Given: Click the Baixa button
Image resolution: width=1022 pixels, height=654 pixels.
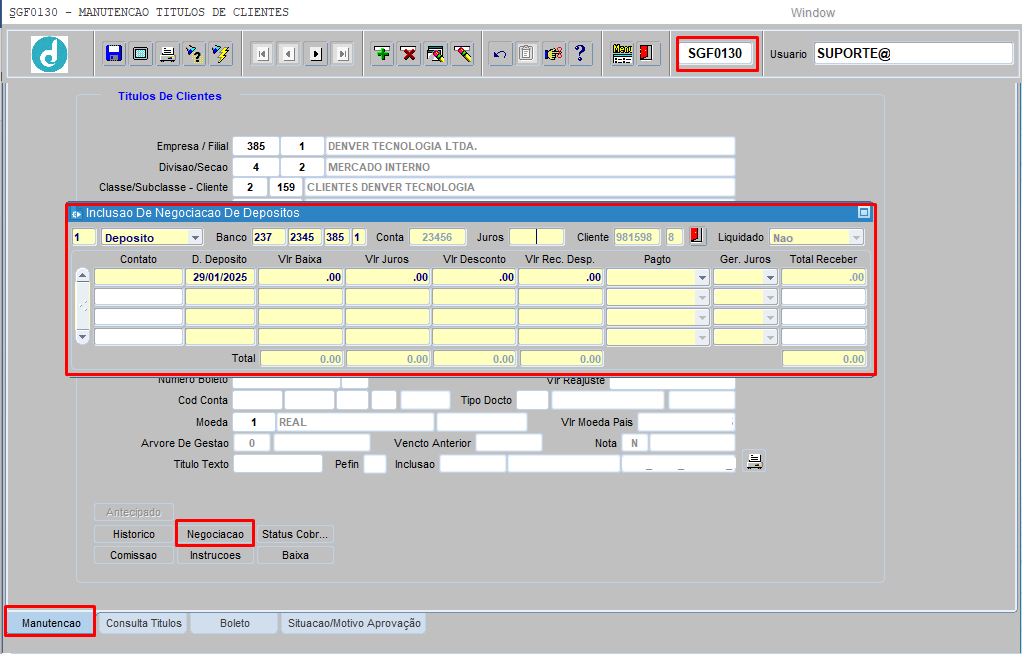Looking at the screenshot, I should click(x=295, y=555).
